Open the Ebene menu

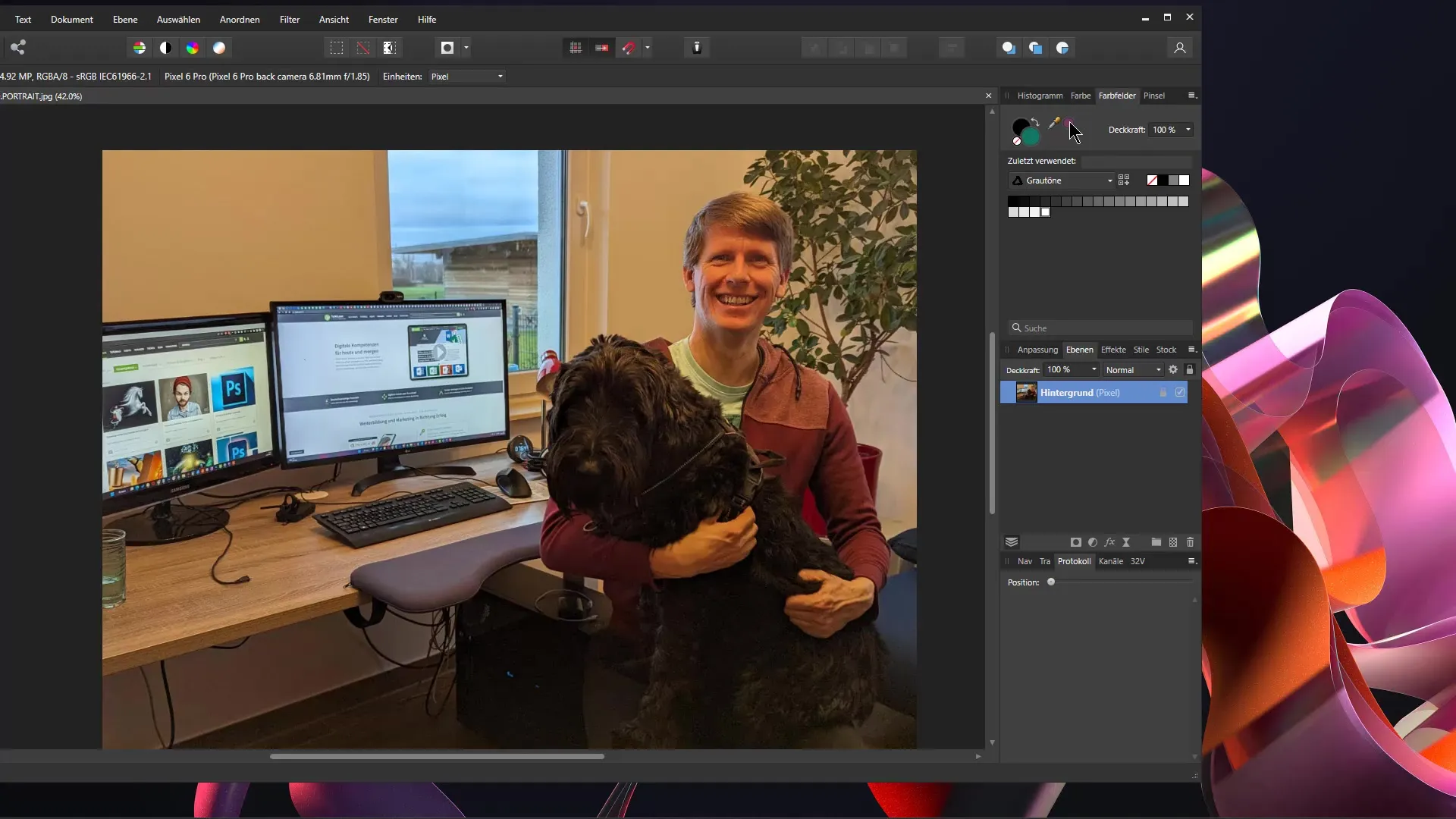coord(125,20)
